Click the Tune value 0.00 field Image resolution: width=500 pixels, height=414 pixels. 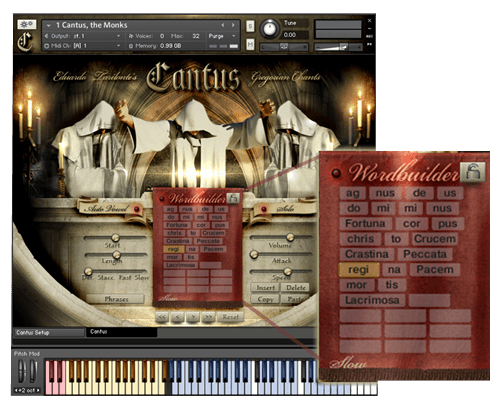click(x=295, y=35)
